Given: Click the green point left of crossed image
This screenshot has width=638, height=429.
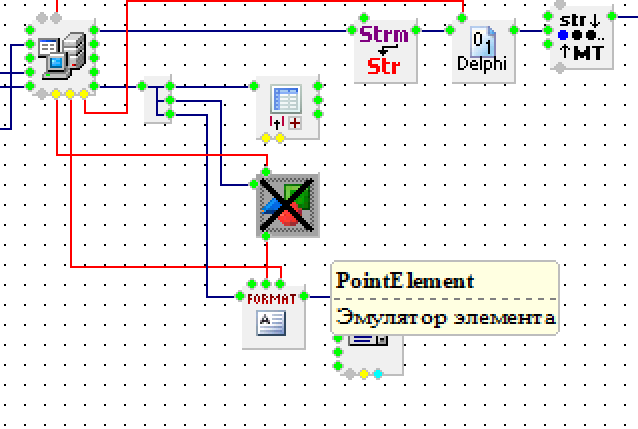Looking at the screenshot, I should (x=254, y=184).
